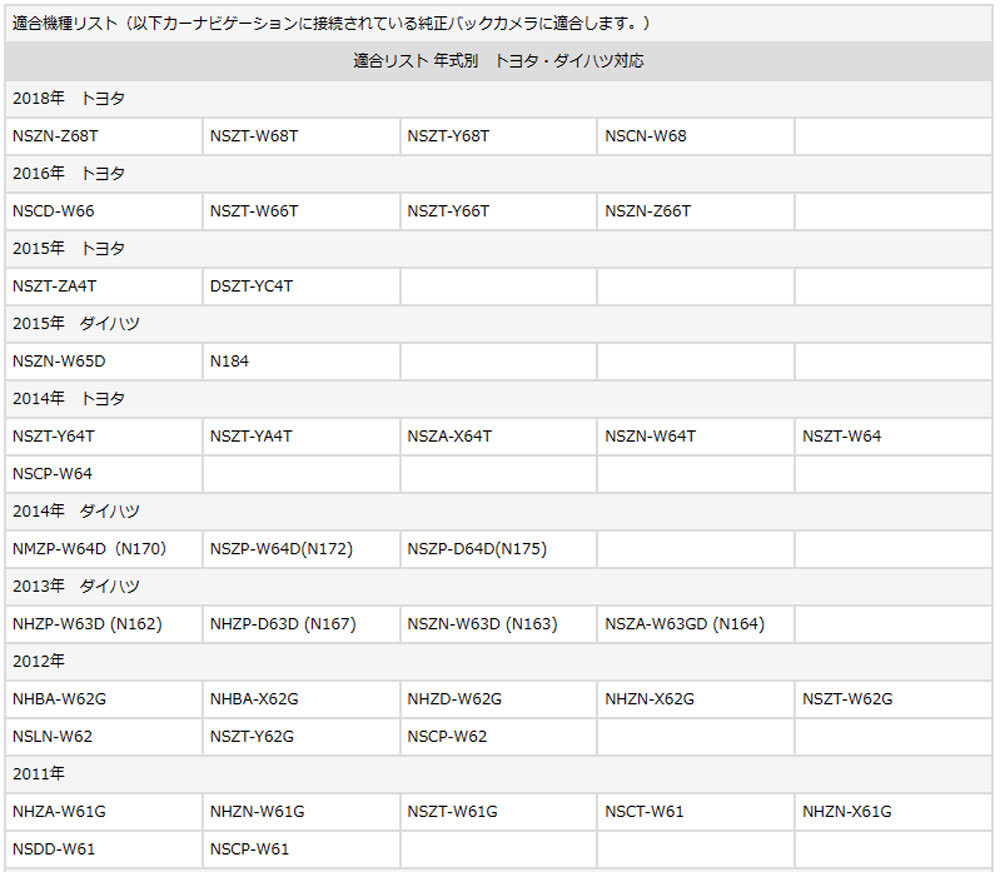Image resolution: width=1000 pixels, height=872 pixels.
Task: Click the 2011年 section header
Action: [x=498, y=774]
